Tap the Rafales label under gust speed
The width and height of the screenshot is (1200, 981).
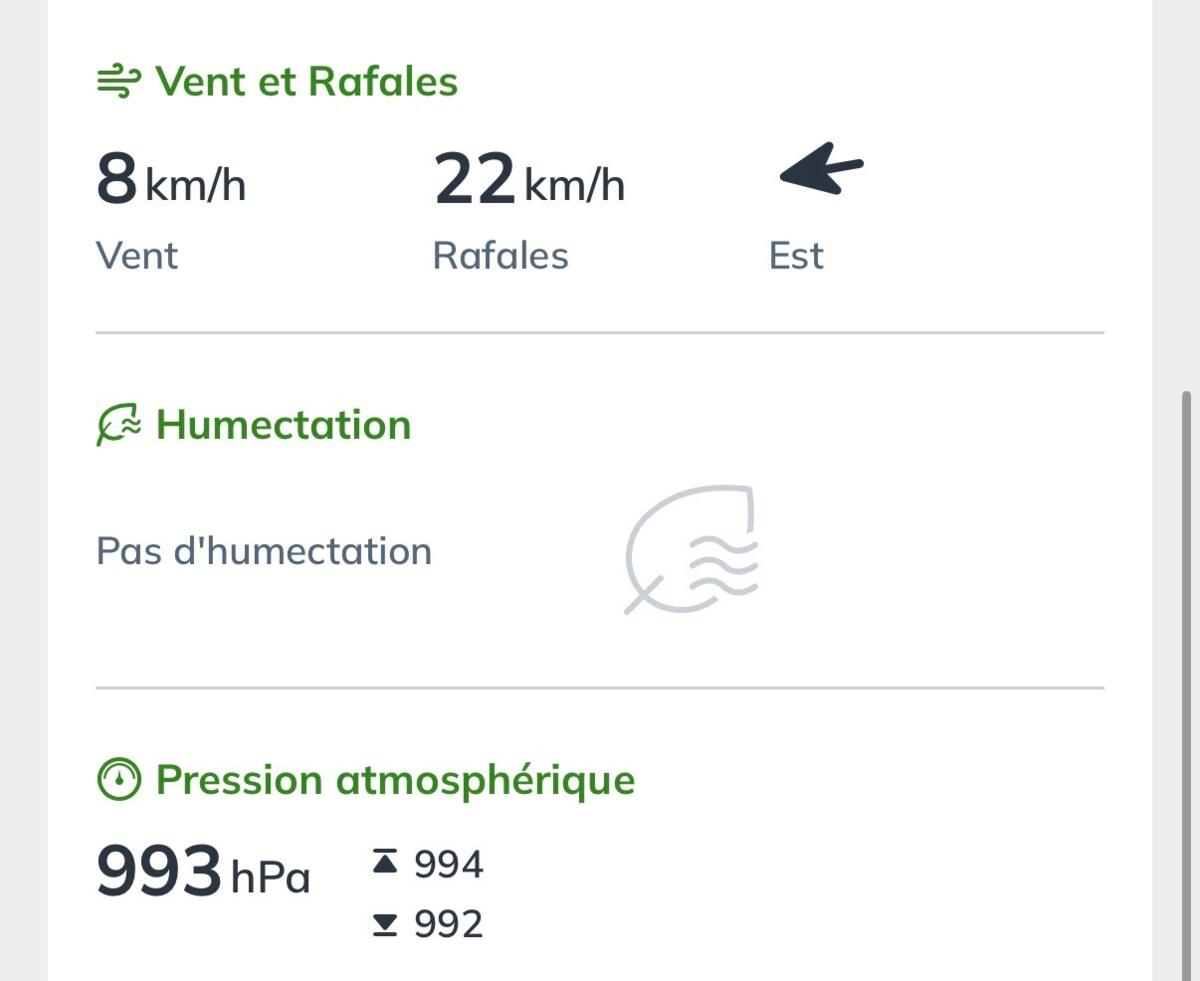click(x=500, y=256)
